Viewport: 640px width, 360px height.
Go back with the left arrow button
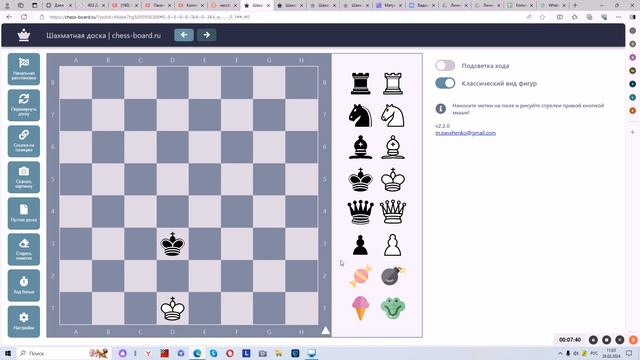coord(184,35)
